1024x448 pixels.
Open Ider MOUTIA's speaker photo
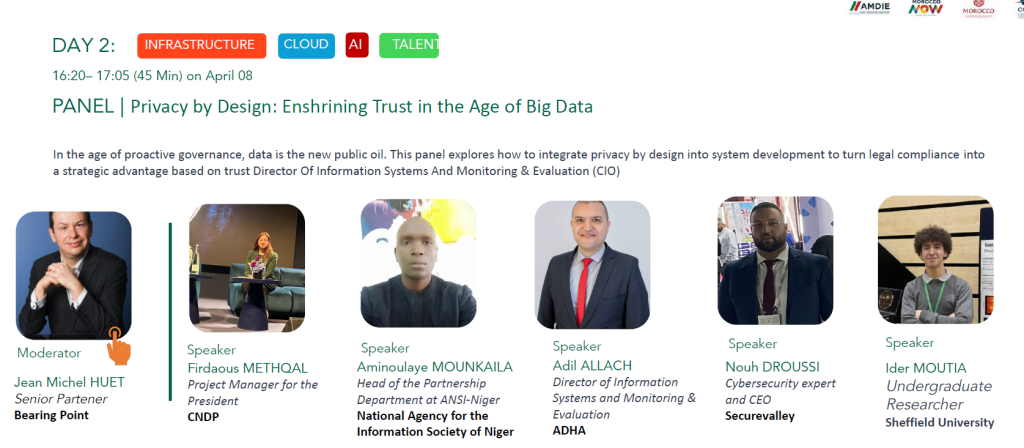(935, 260)
